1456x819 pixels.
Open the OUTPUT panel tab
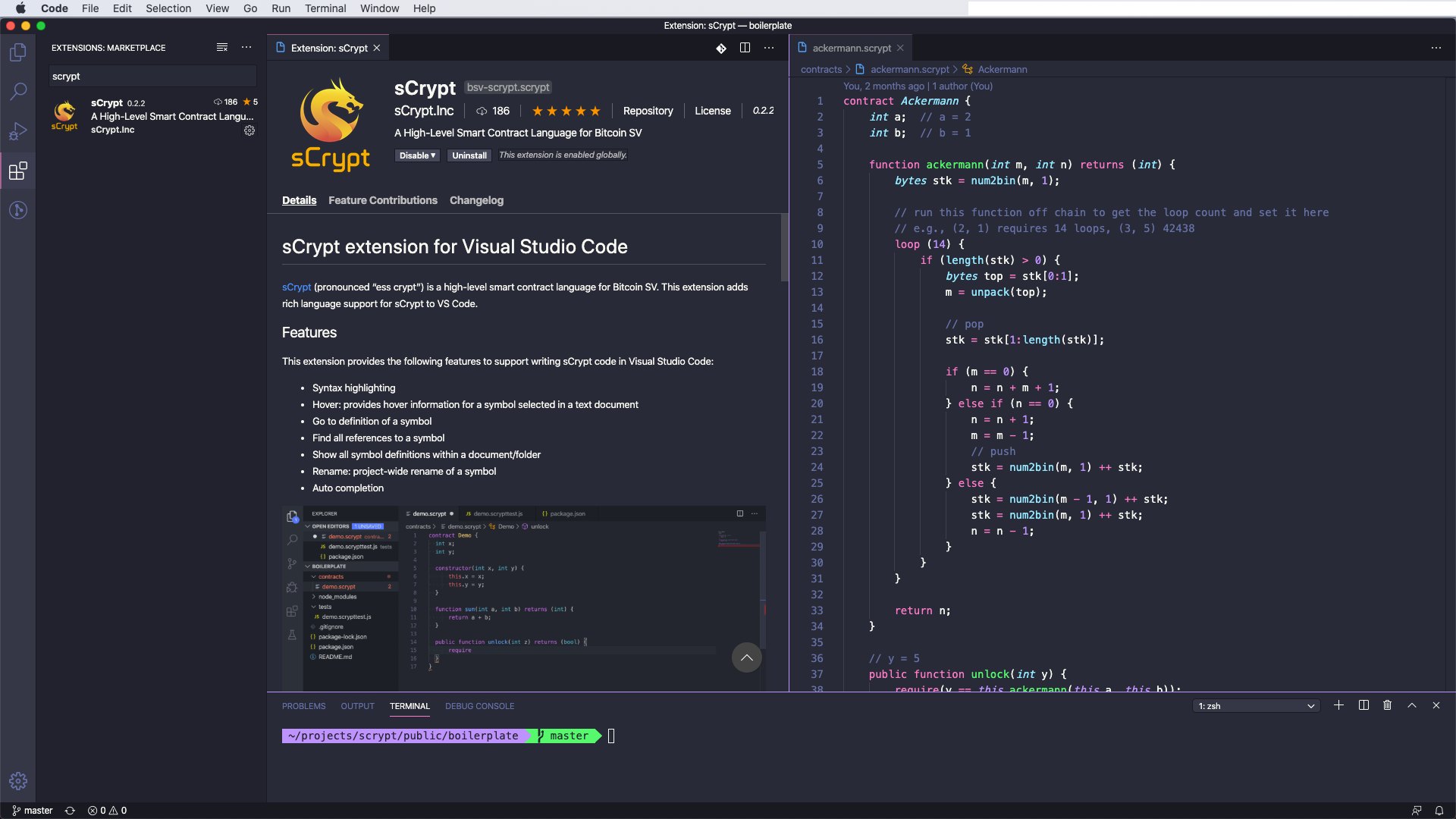click(x=357, y=706)
